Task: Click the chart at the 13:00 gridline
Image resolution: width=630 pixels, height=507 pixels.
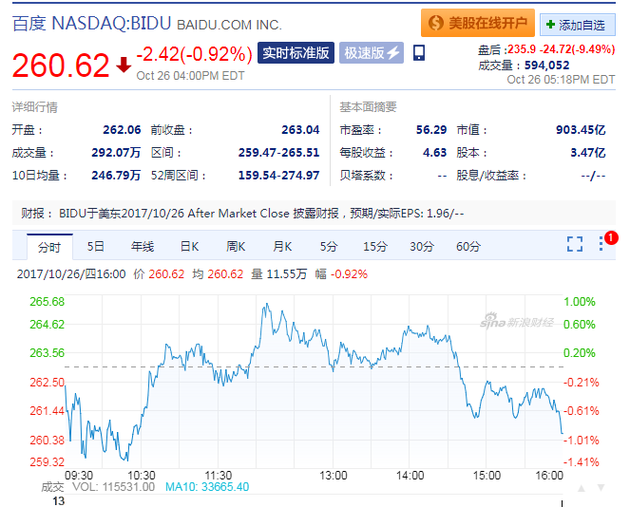Action: point(333,382)
